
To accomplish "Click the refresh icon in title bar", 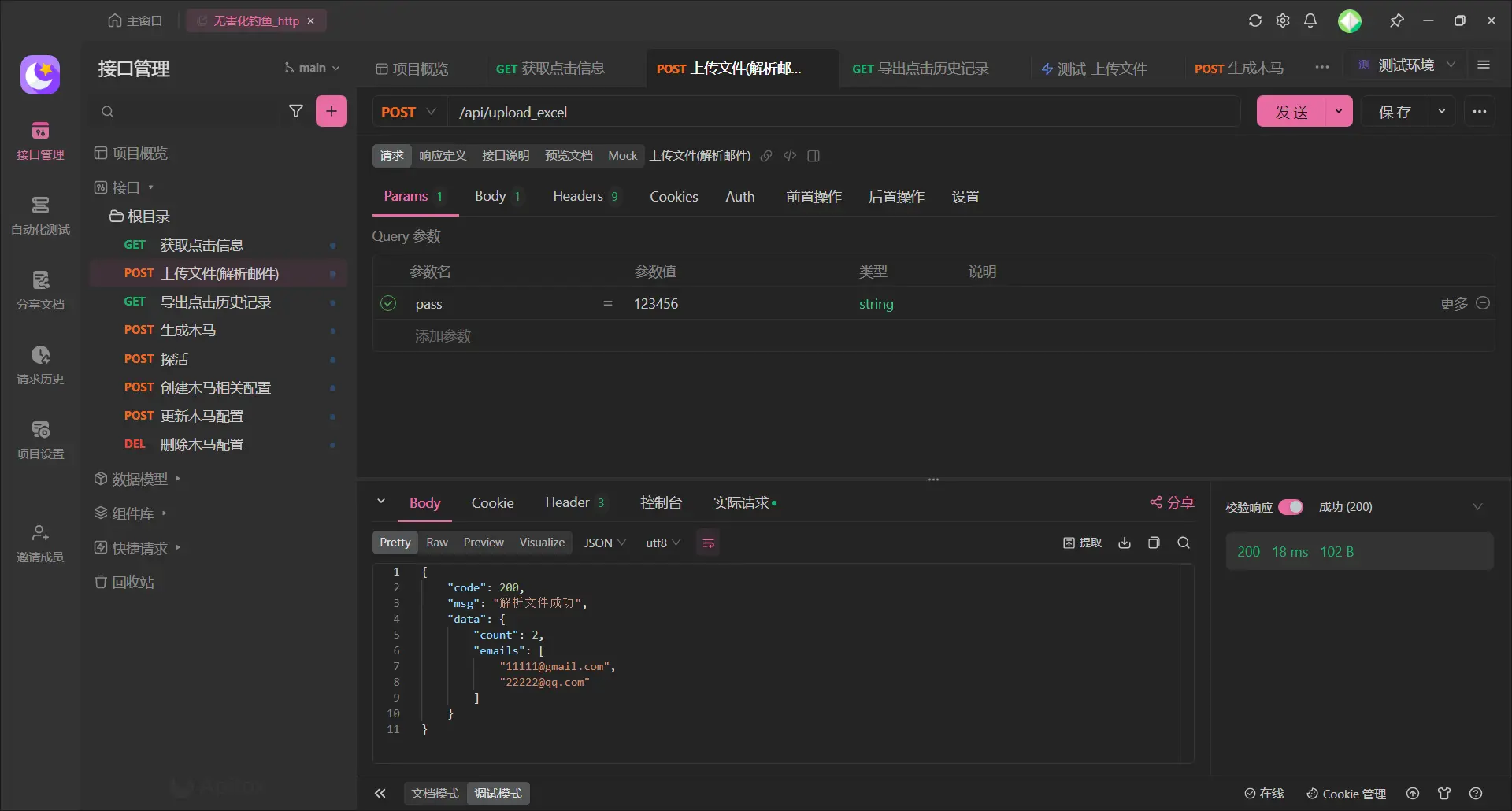I will [1255, 20].
